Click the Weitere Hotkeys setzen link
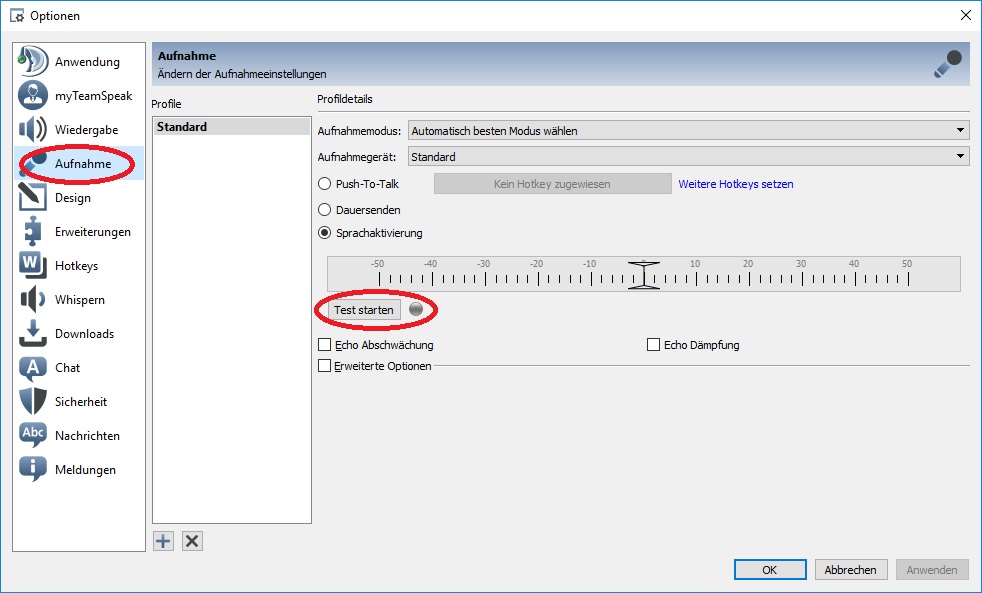 click(x=735, y=184)
